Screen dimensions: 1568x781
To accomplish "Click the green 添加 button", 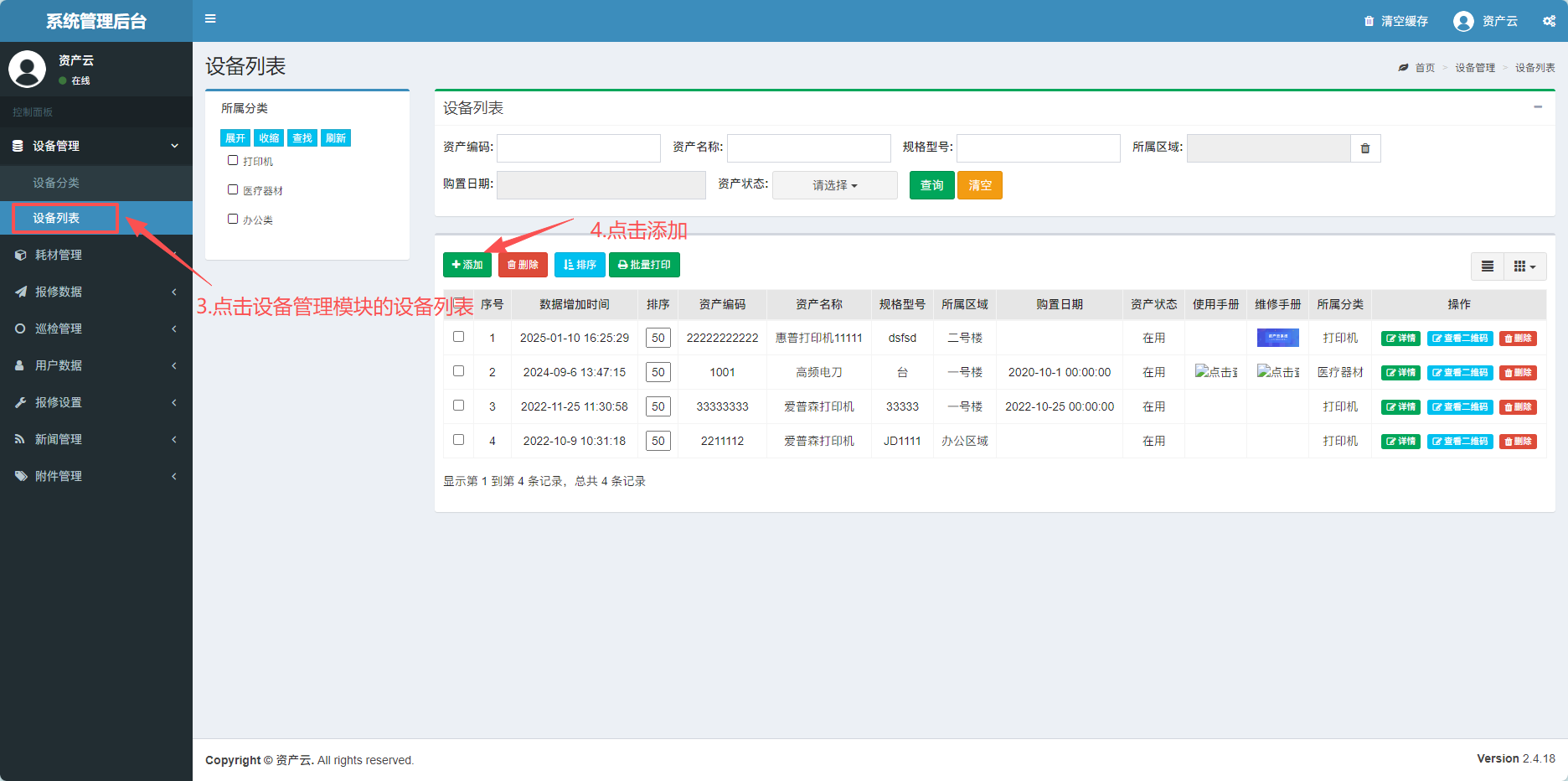I will [467, 265].
